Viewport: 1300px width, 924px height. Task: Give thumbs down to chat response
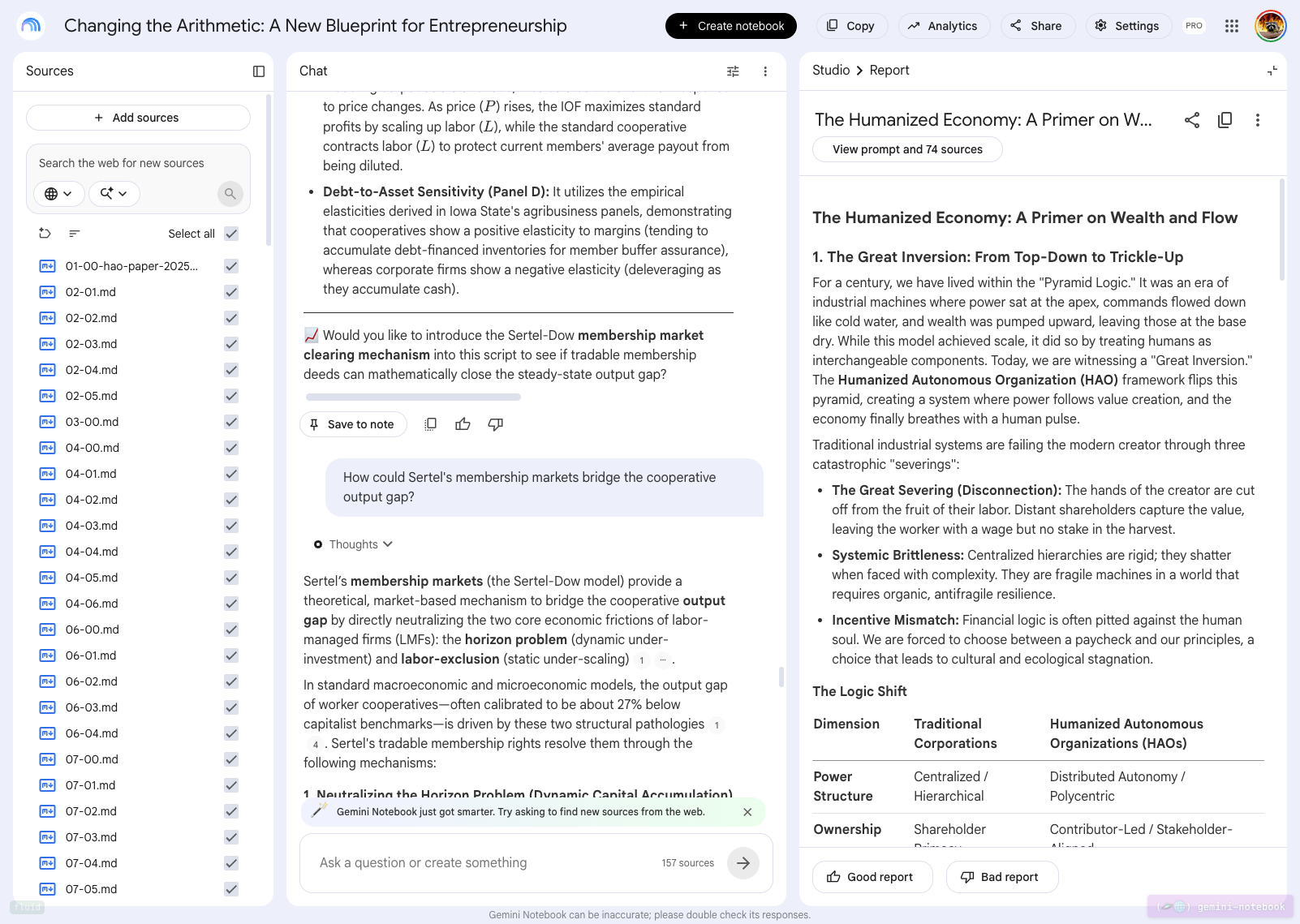(496, 424)
